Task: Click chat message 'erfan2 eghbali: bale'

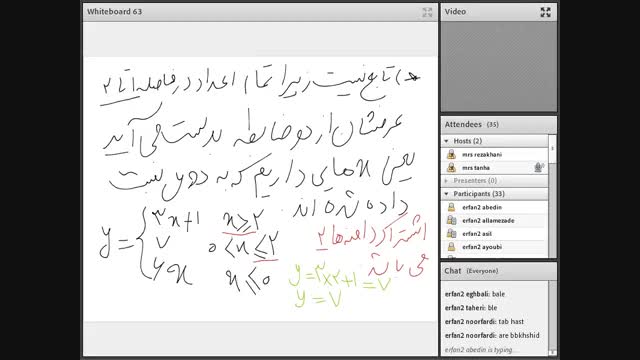Action: click(475, 294)
